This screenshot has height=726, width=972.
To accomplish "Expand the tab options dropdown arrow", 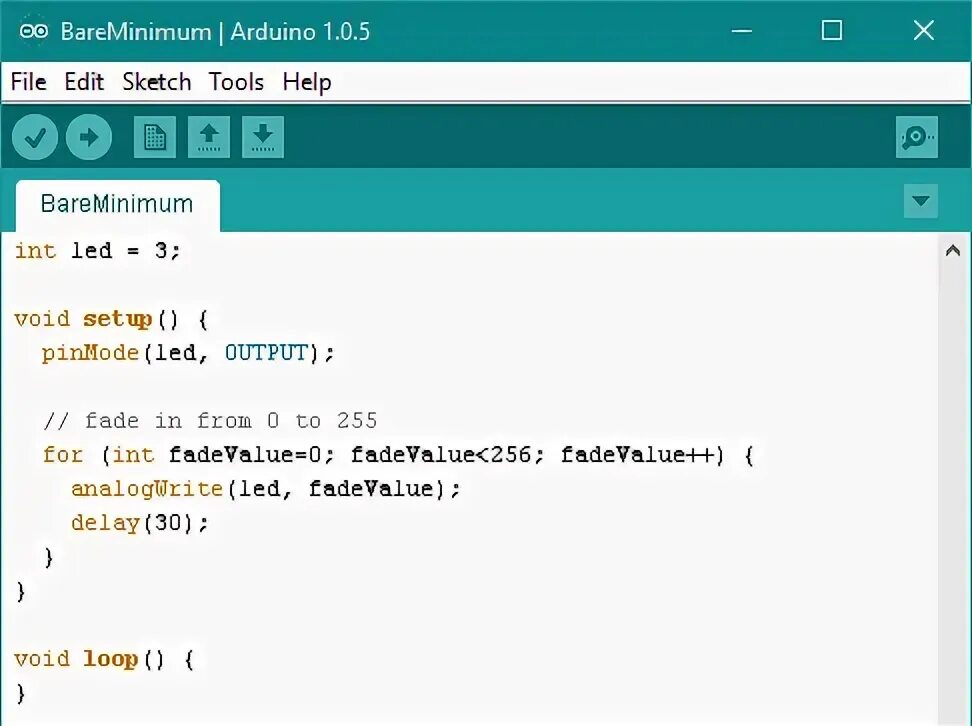I will 921,201.
